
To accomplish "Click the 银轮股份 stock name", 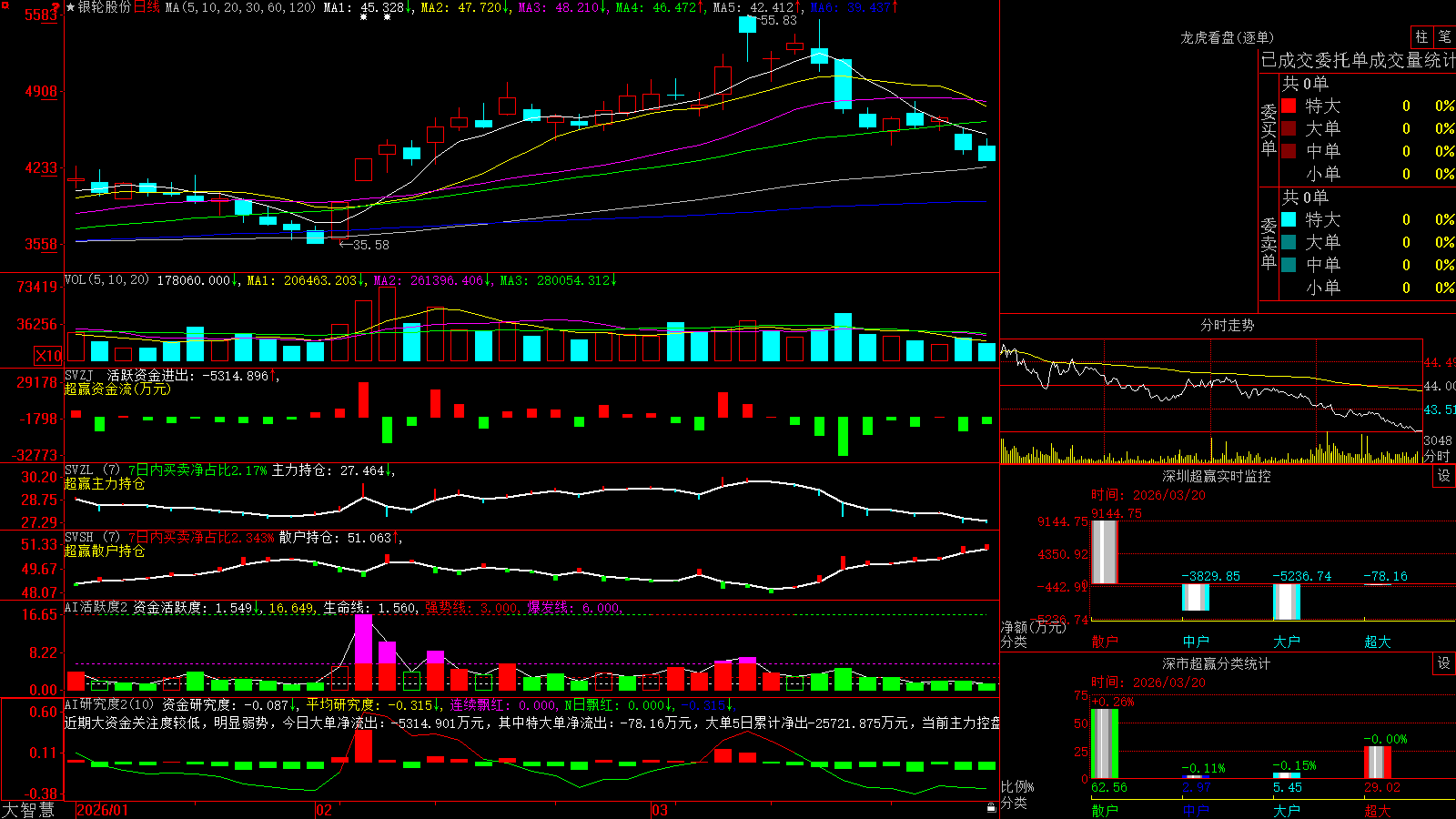I will [x=105, y=7].
